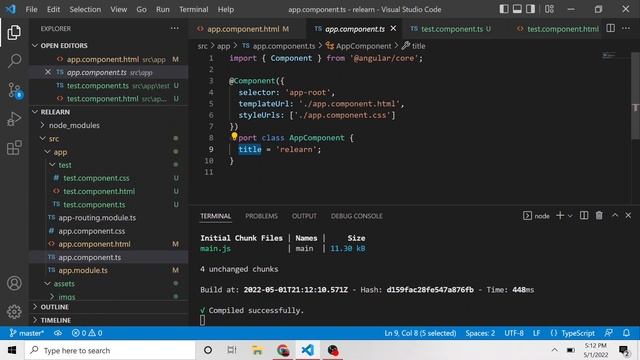Screen dimensions: 640x360
Task: Collapse the test folder
Action: click(52, 165)
